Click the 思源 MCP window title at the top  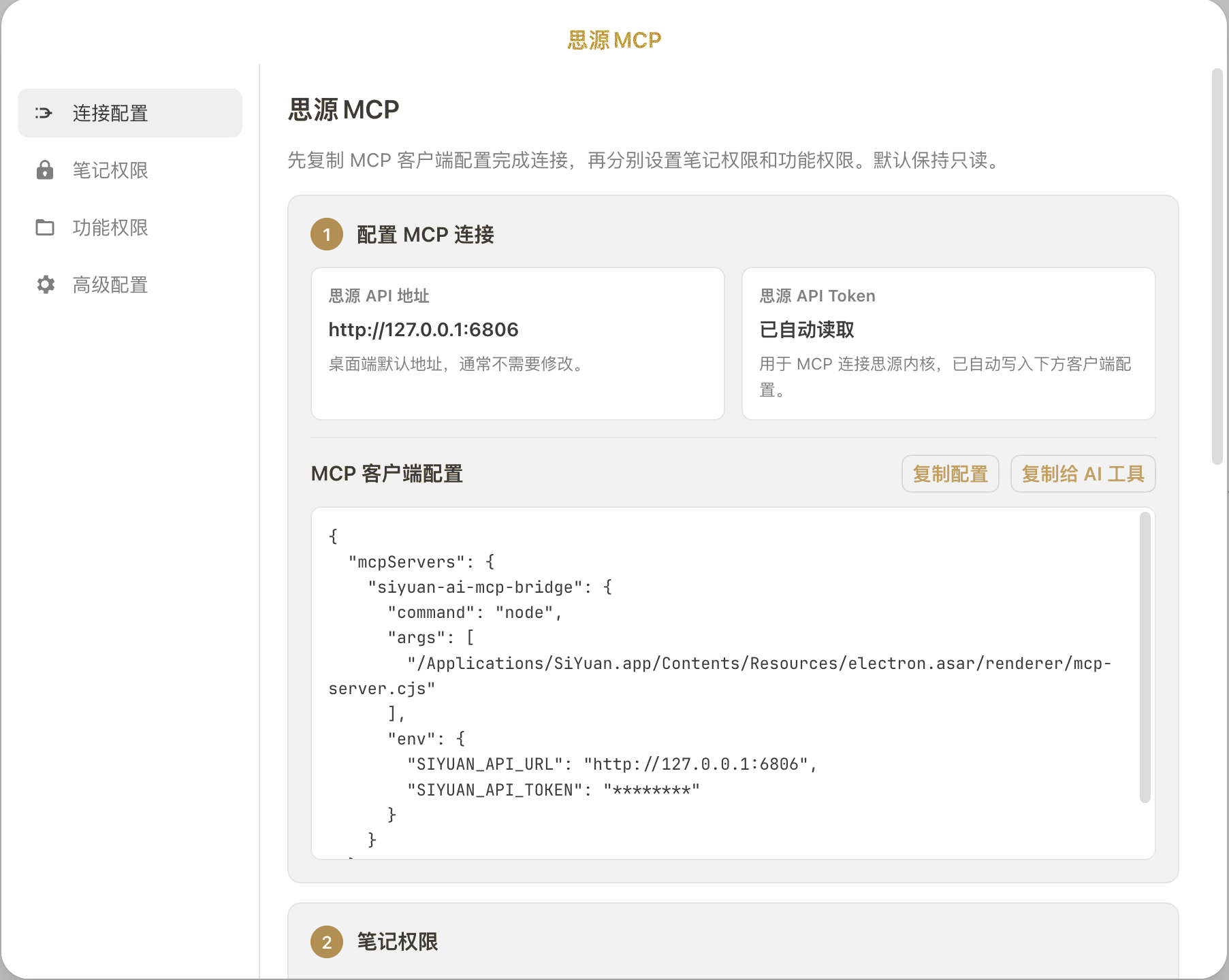614,40
